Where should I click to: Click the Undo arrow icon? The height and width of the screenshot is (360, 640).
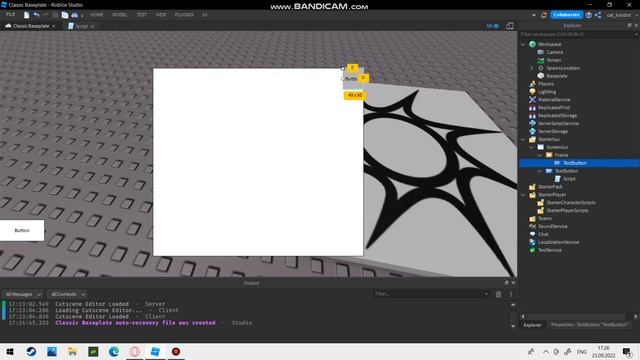tap(36, 15)
